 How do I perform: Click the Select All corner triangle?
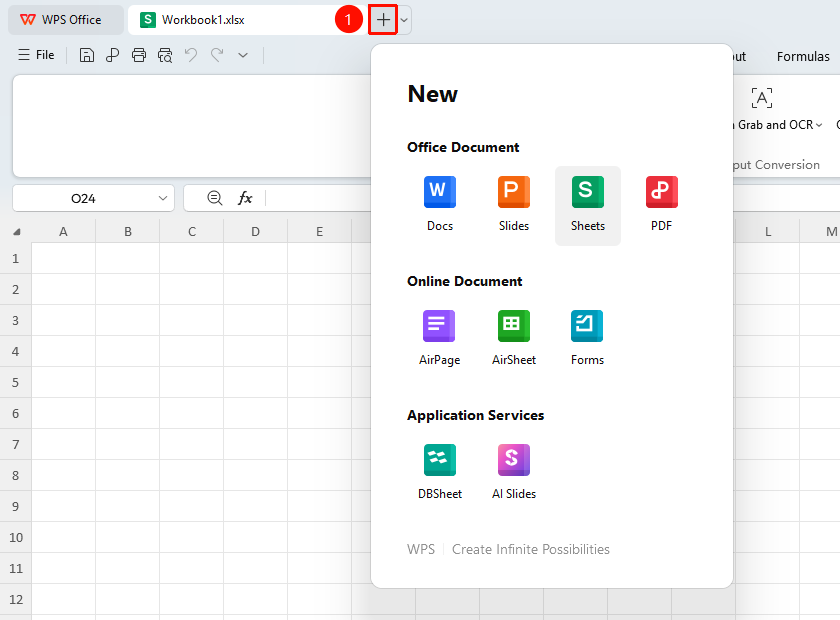click(x=17, y=232)
